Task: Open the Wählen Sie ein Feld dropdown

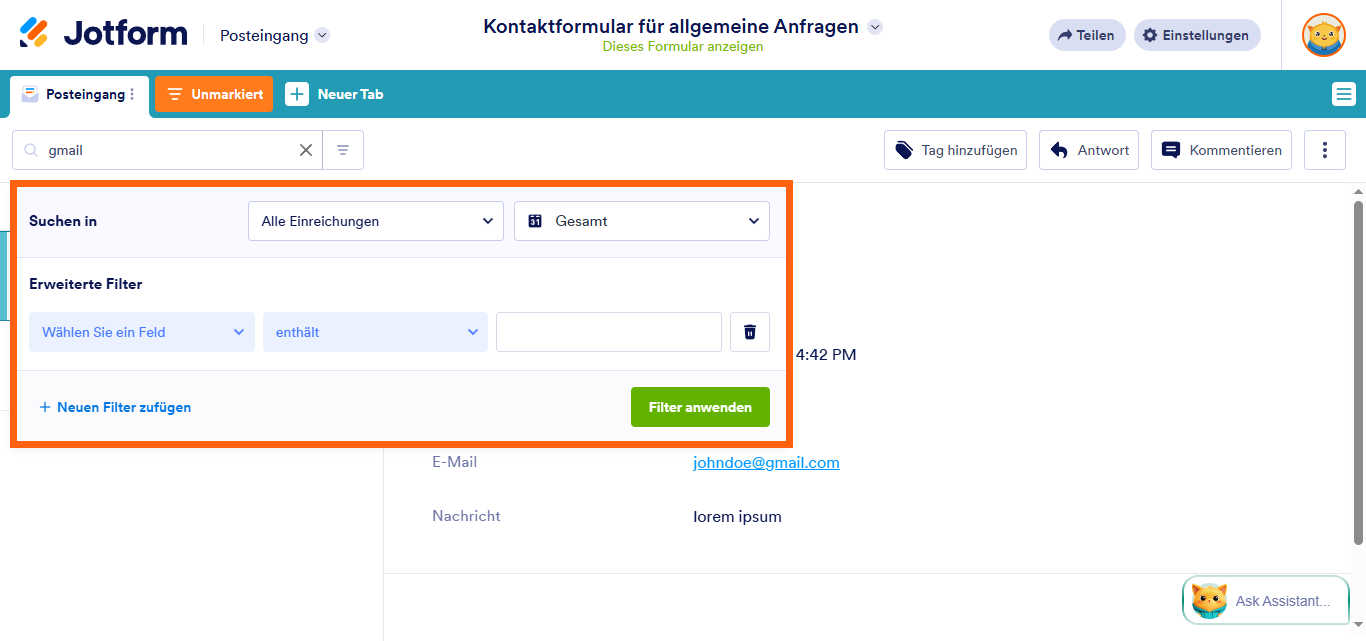Action: pos(141,331)
